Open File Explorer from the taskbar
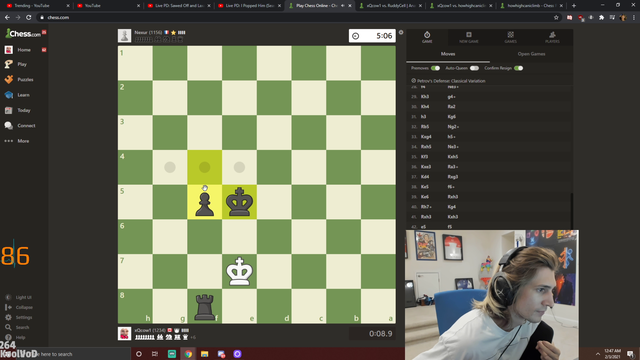This screenshot has height=360, width=640. pos(204,354)
